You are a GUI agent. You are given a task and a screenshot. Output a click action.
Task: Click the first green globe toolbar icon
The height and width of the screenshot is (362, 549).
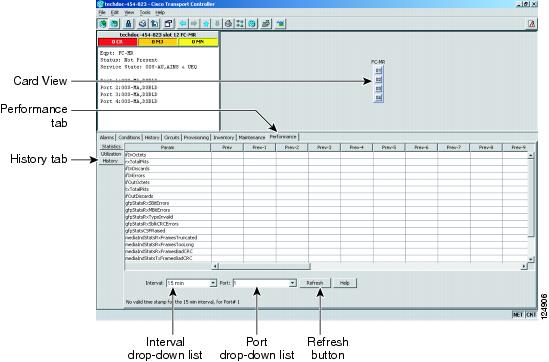tap(103, 23)
